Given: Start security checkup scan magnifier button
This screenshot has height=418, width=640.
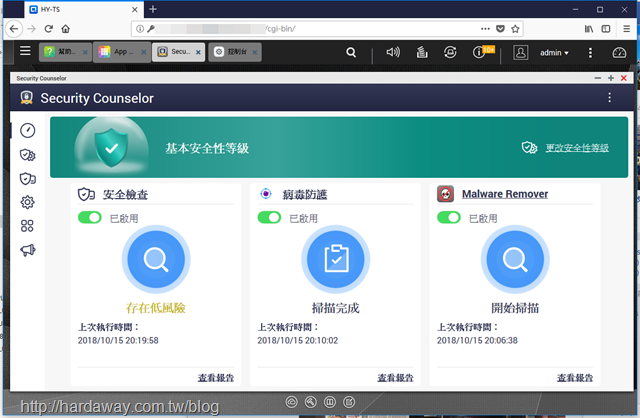Looking at the screenshot, I should click(x=156, y=259).
